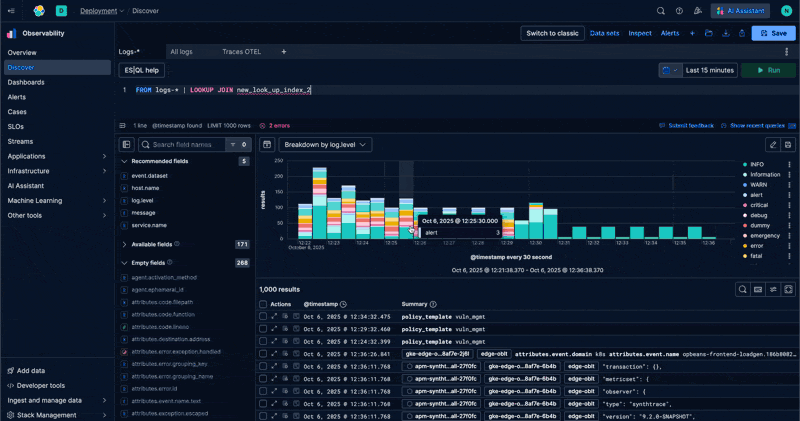This screenshot has width=800, height=421.
Task: Open the calendar quick-select icon
Action: tap(670, 70)
